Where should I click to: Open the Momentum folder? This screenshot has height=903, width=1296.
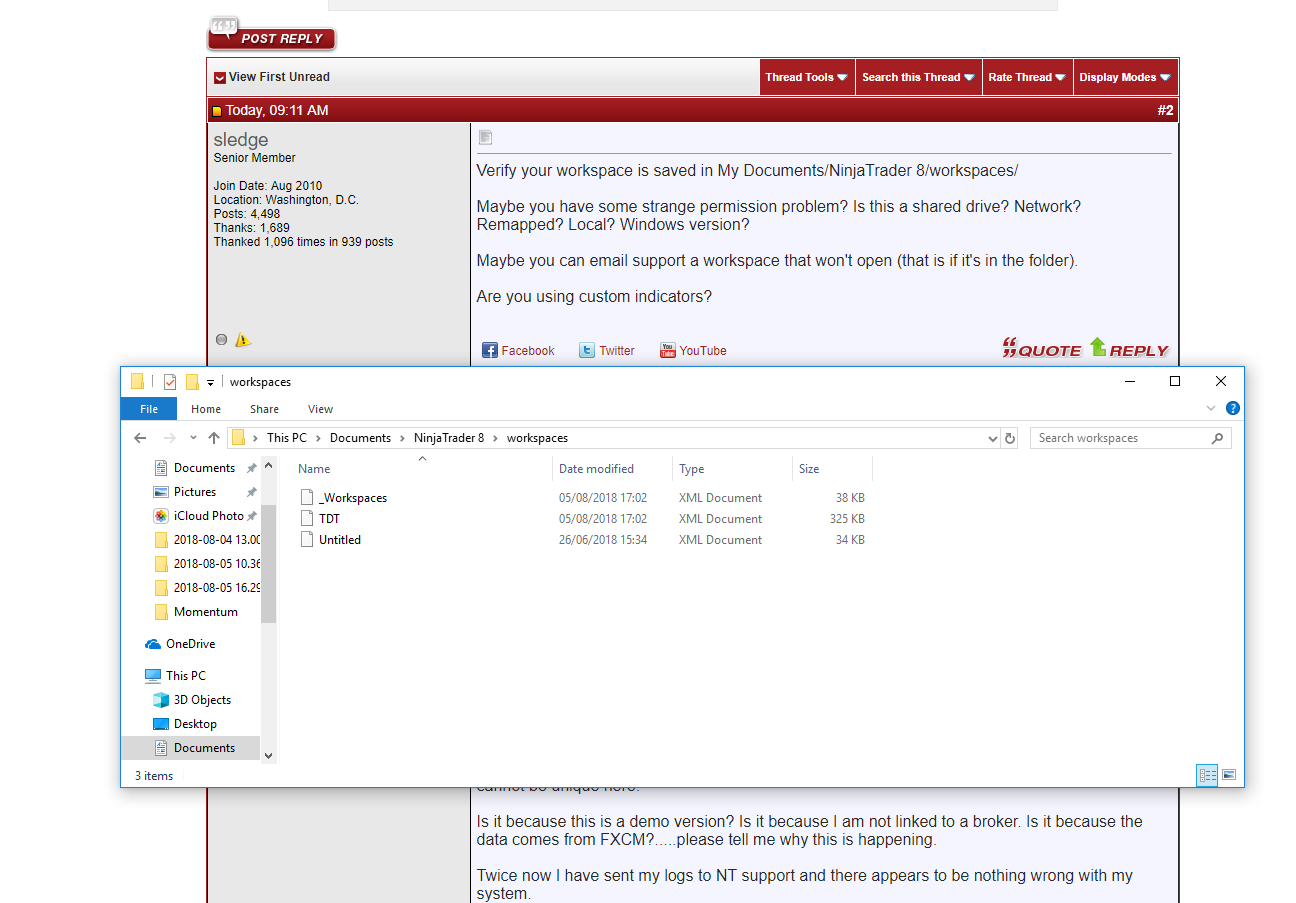pos(206,612)
